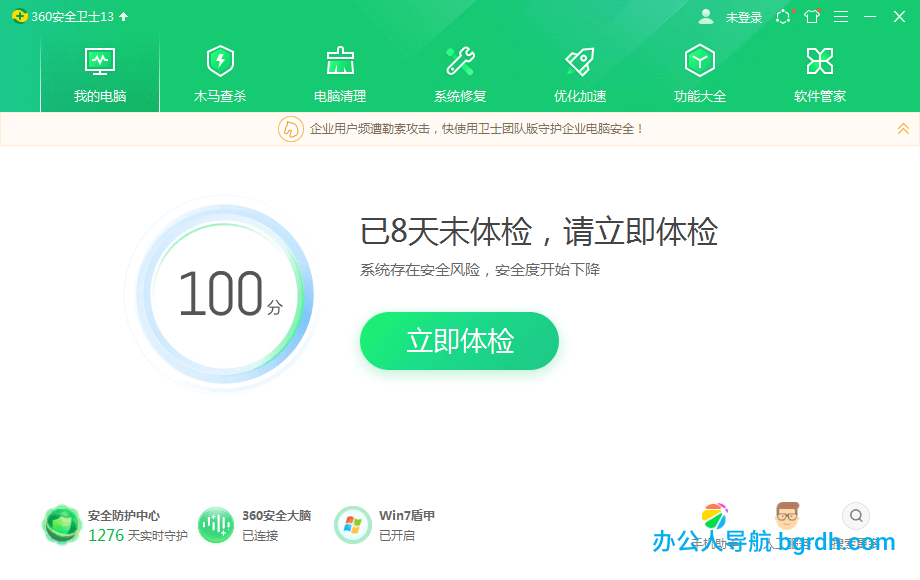Open the main hamburger menu
The width and height of the screenshot is (920, 580).
point(841,16)
